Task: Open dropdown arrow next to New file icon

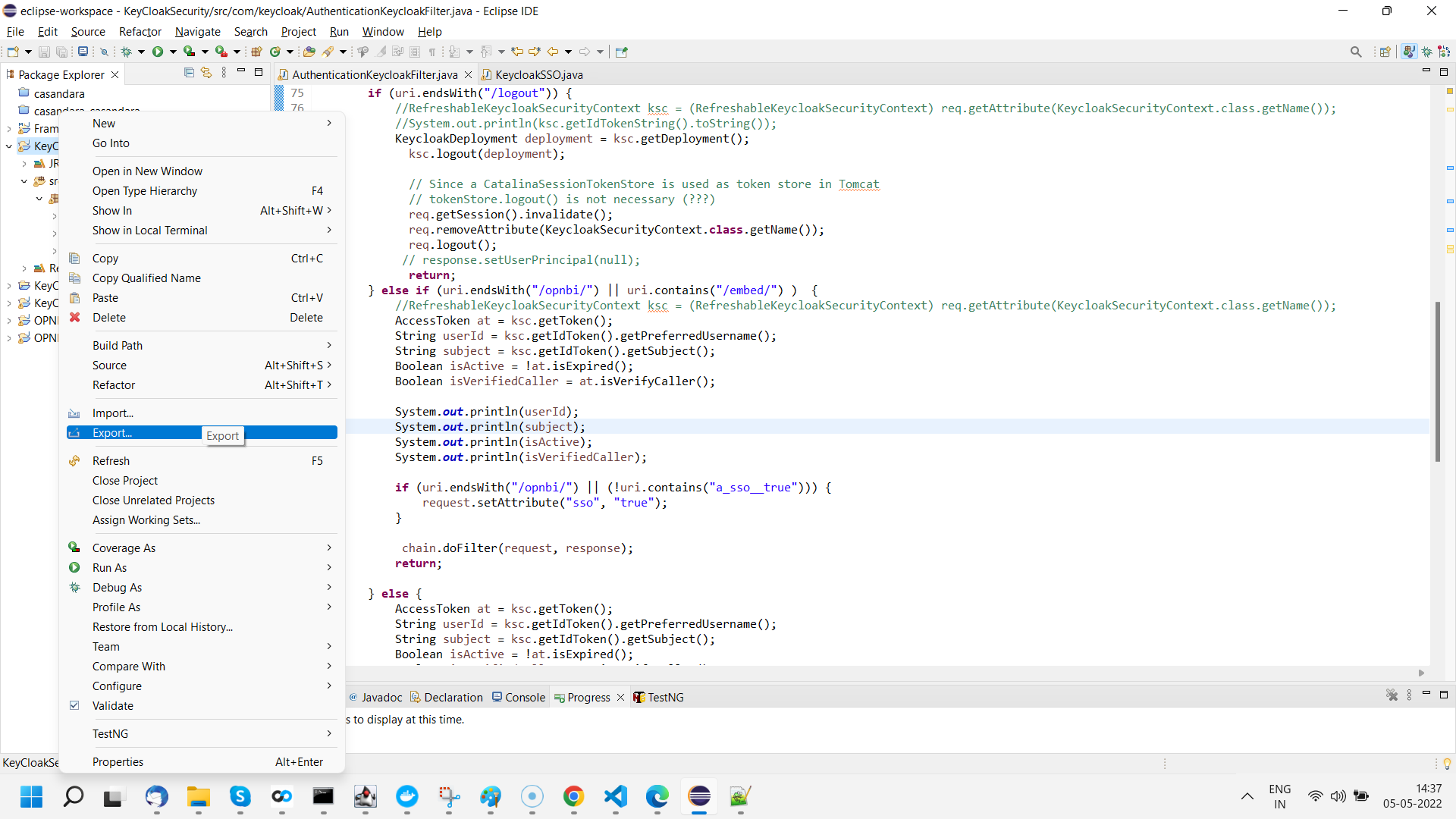Action: coord(28,52)
